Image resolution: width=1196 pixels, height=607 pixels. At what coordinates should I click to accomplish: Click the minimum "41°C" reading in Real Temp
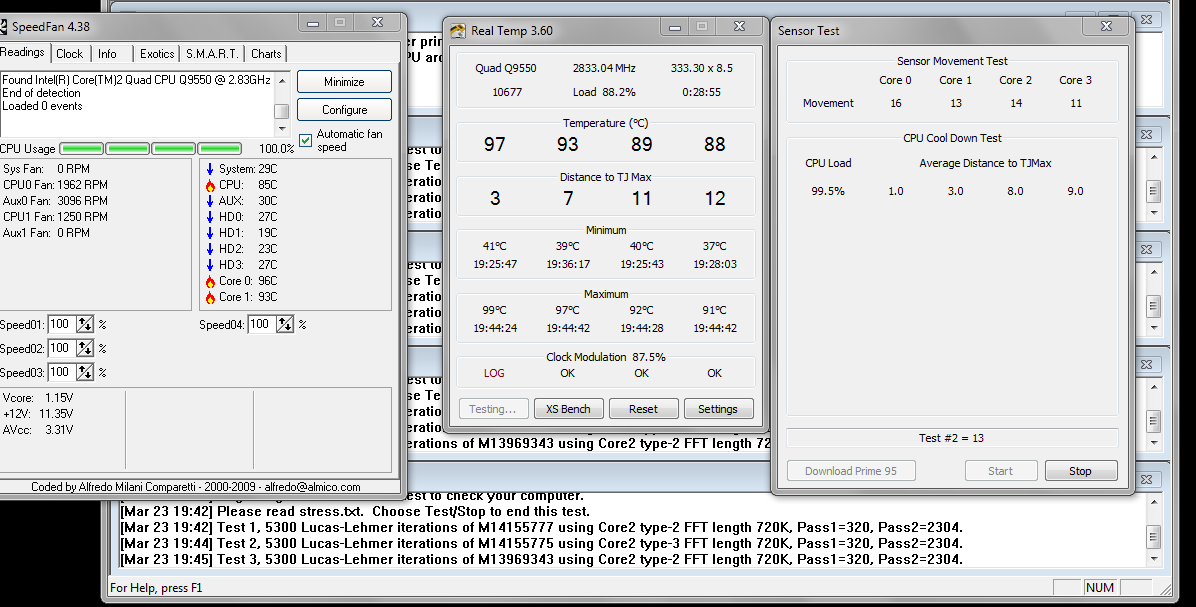(494, 246)
